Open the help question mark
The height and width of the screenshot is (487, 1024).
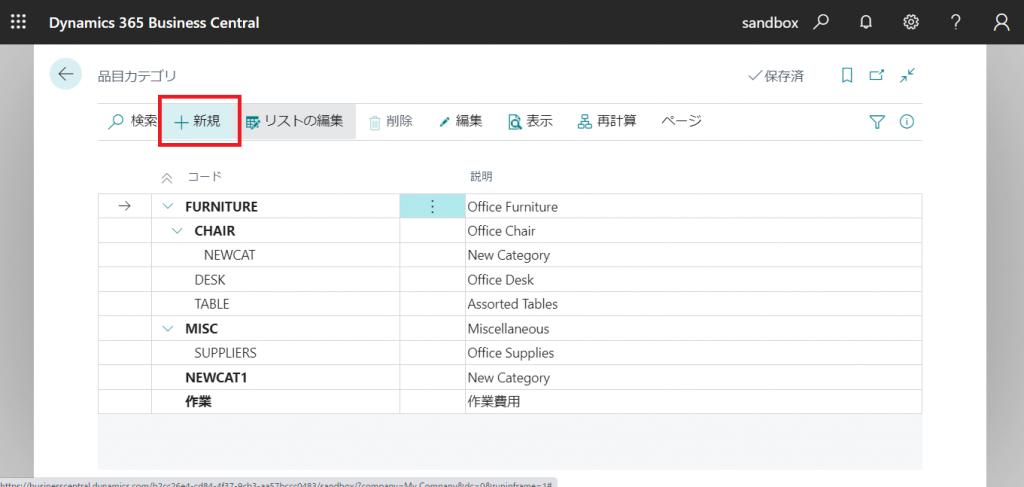(956, 22)
